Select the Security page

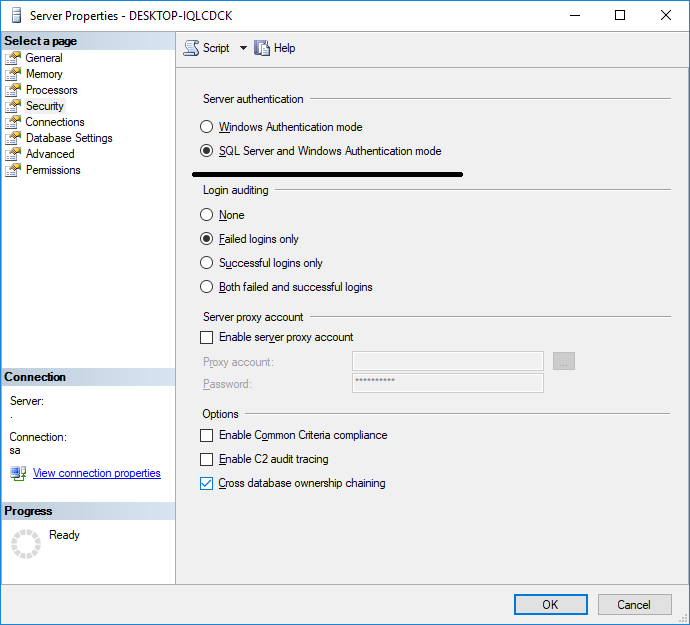(44, 106)
